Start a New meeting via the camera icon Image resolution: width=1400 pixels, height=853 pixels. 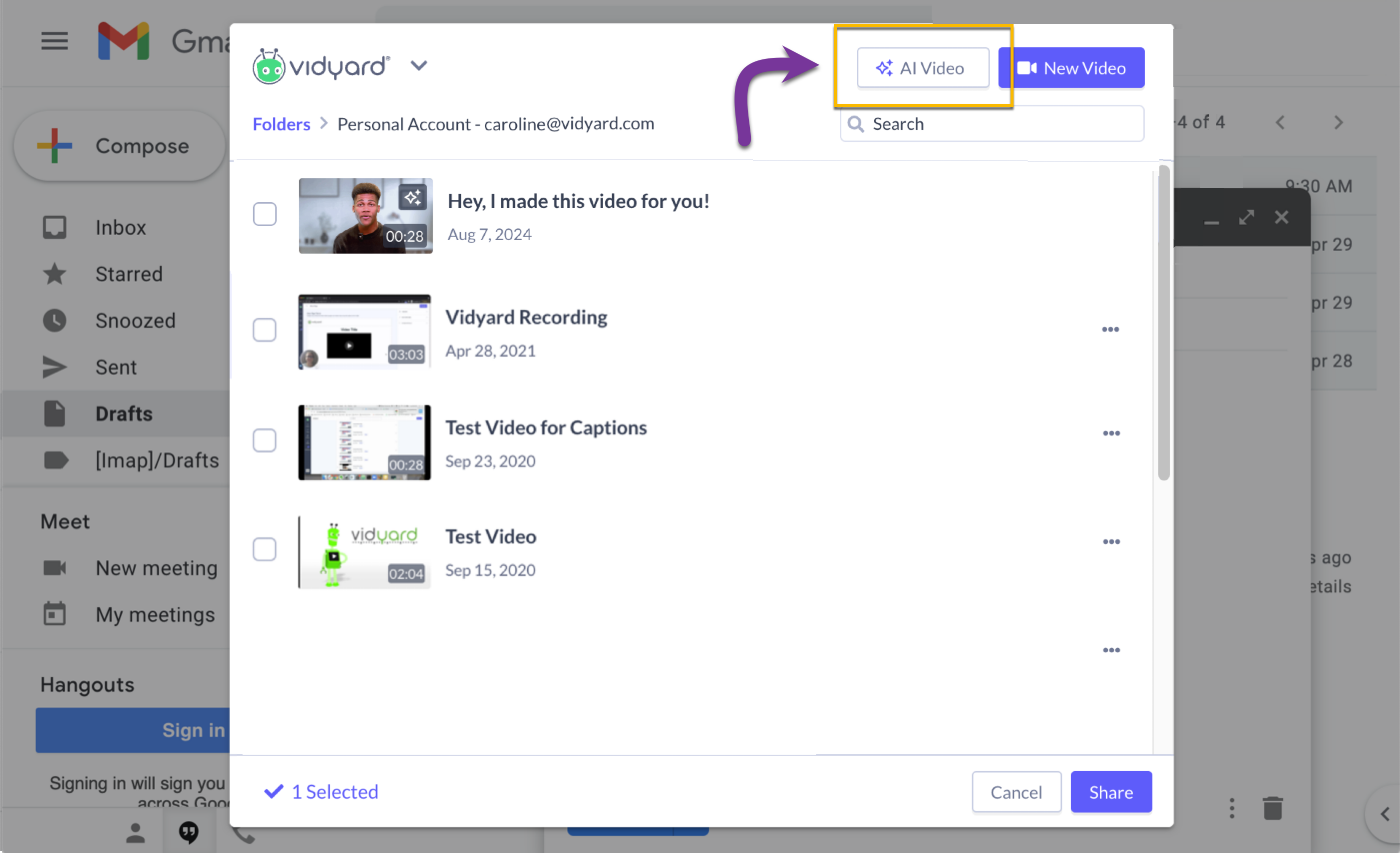tap(54, 568)
